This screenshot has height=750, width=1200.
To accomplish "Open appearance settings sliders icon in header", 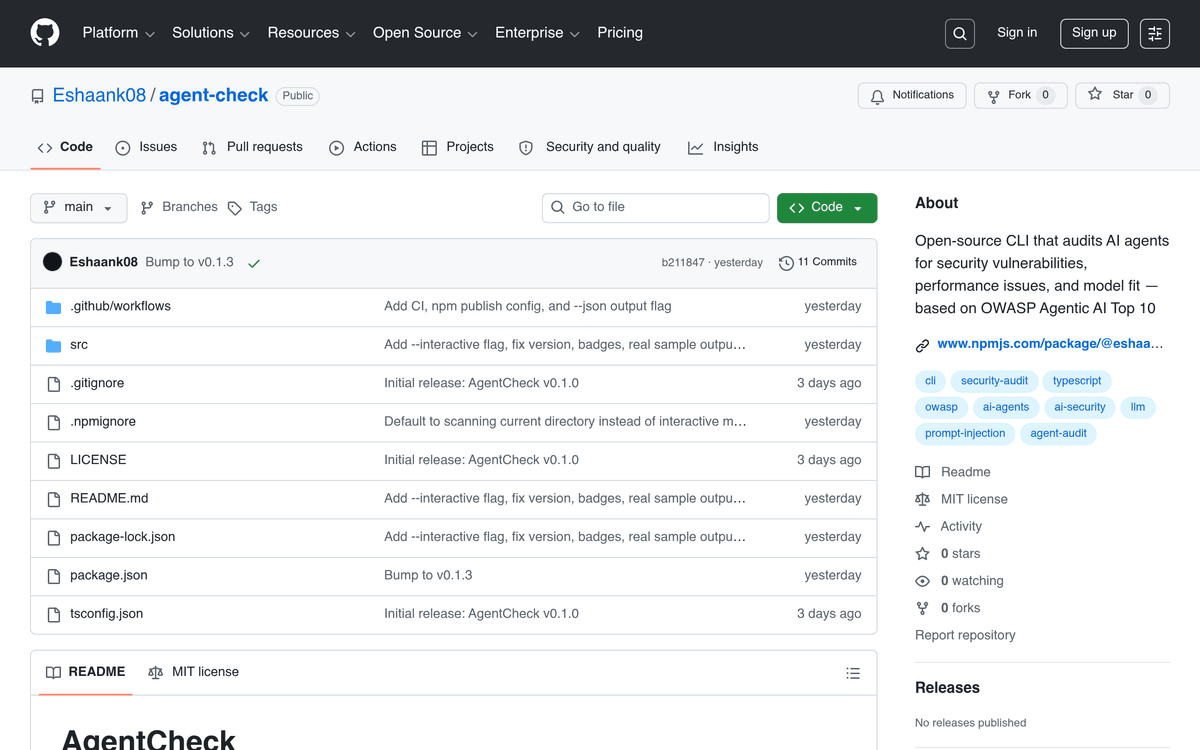I will (1155, 34).
